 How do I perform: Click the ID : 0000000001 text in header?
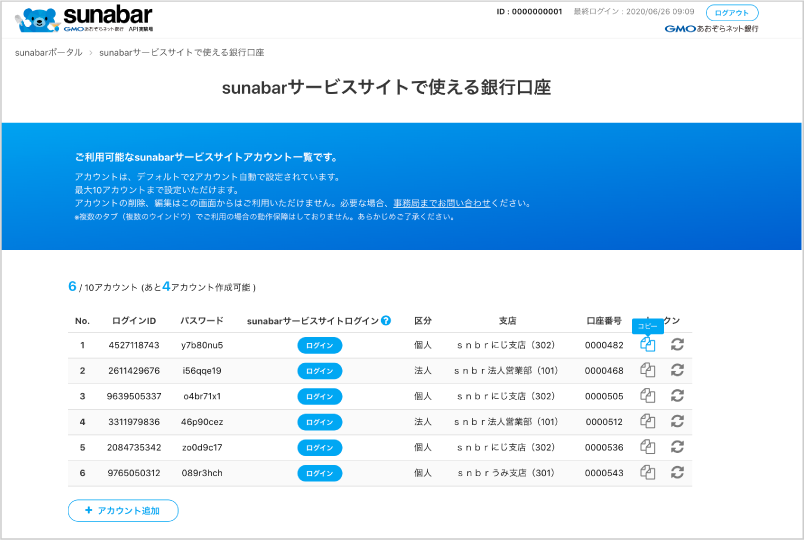tap(529, 12)
